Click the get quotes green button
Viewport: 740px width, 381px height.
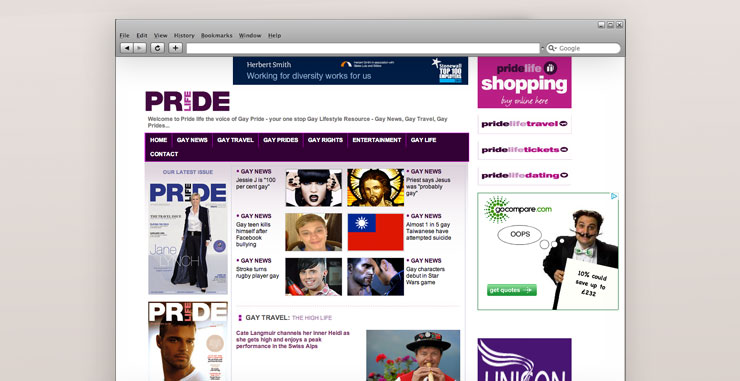(x=512, y=290)
